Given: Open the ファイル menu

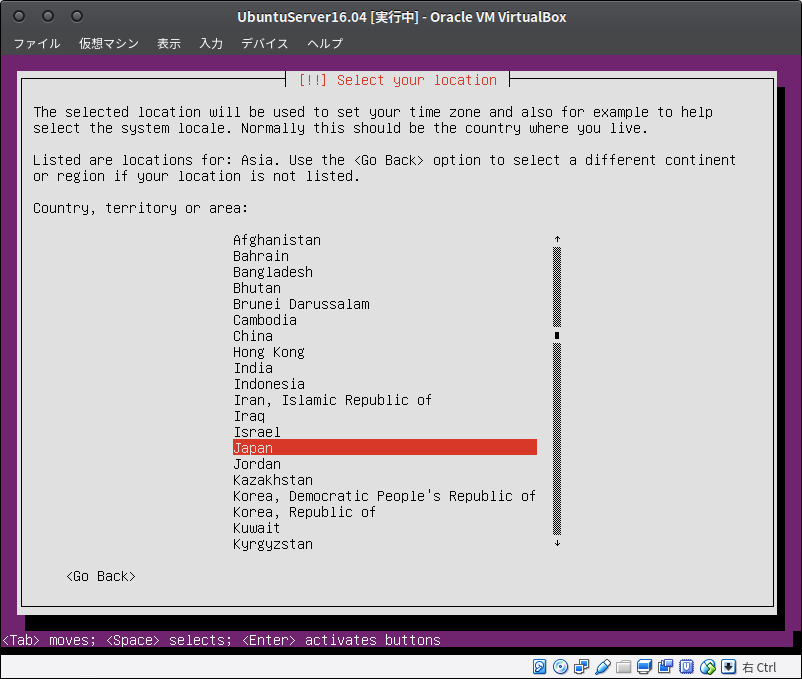Looking at the screenshot, I should click(37, 43).
